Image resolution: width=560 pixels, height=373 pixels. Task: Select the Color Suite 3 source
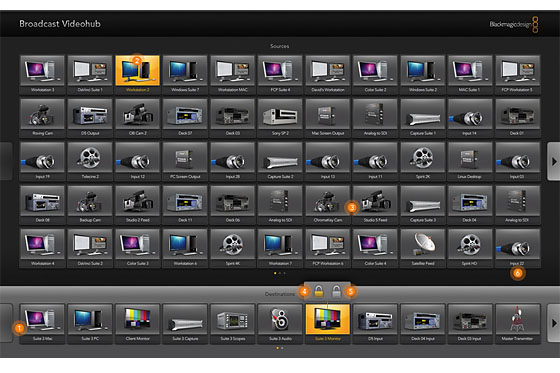click(138, 248)
